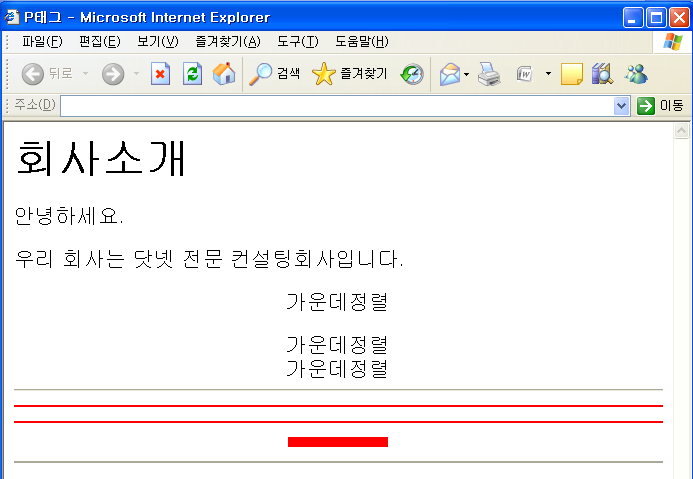Open the yellow Discuss note icon
The image size is (693, 479).
click(571, 74)
